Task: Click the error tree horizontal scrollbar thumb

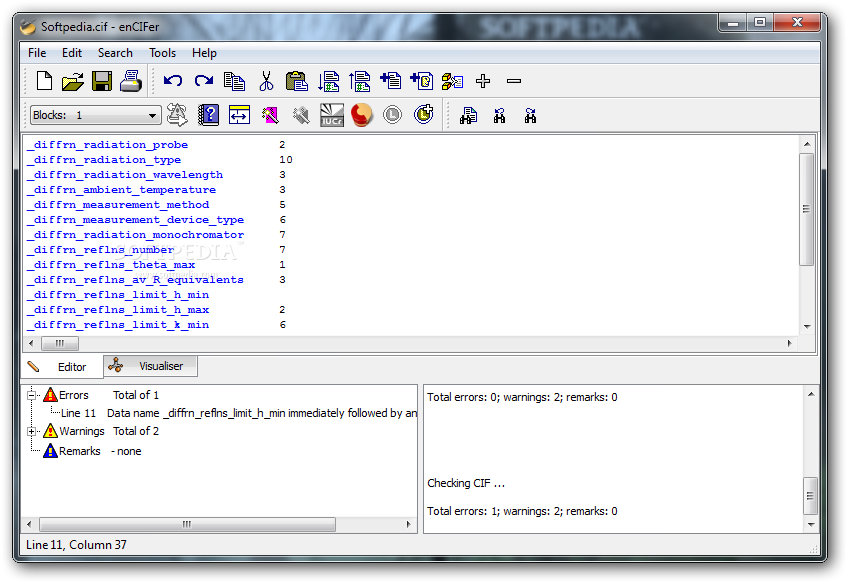Action: pos(187,525)
